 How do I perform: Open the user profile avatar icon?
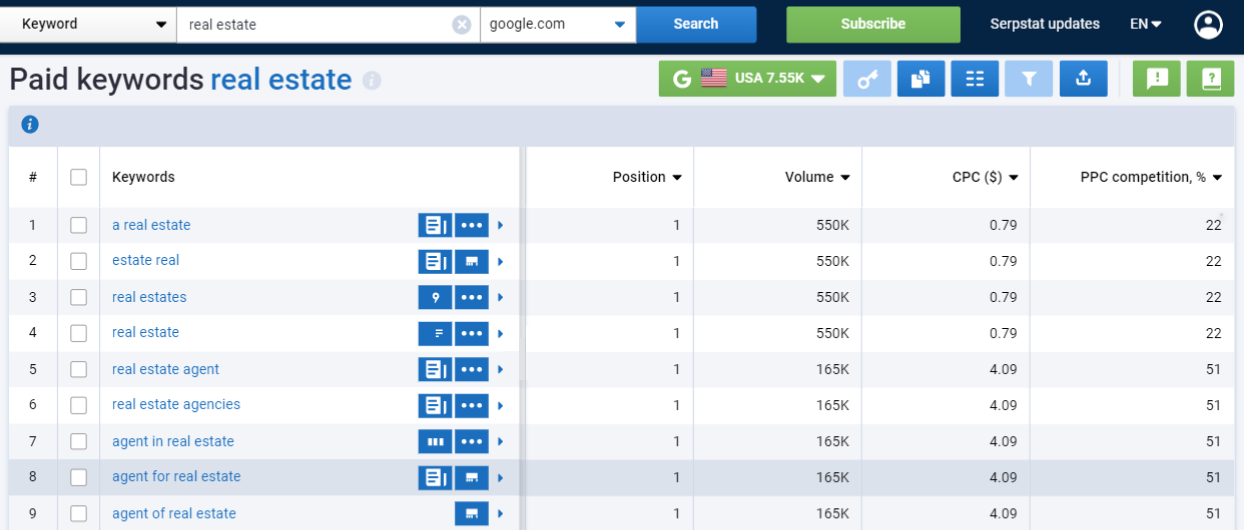point(1208,24)
